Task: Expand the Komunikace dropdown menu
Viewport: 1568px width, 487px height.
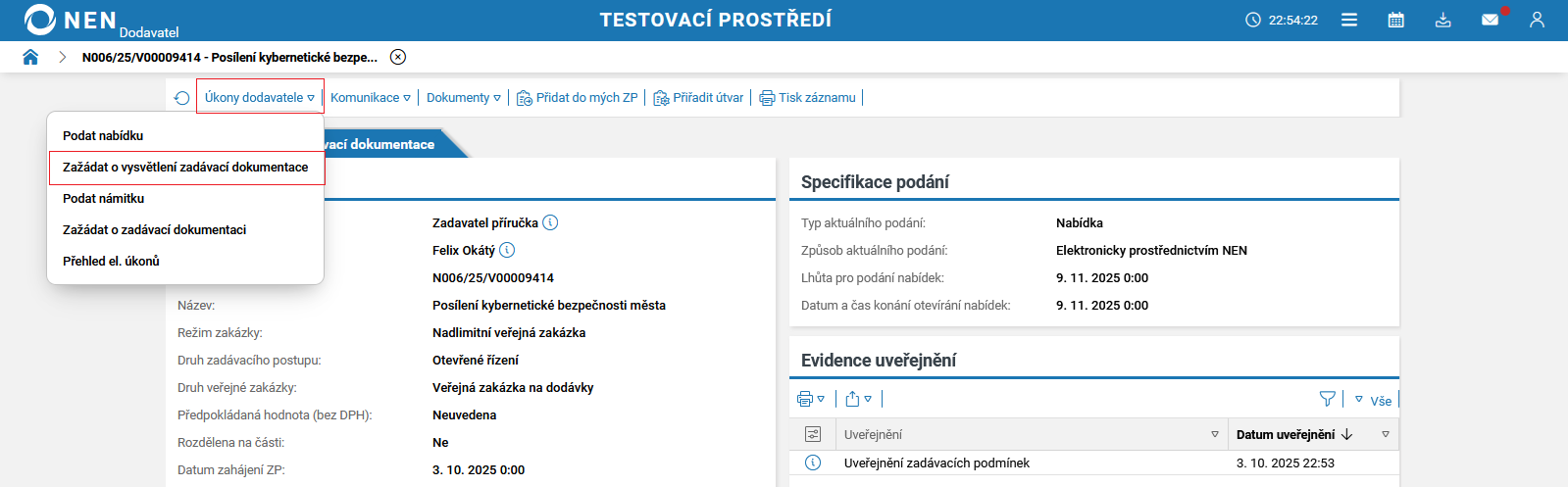Action: click(371, 98)
